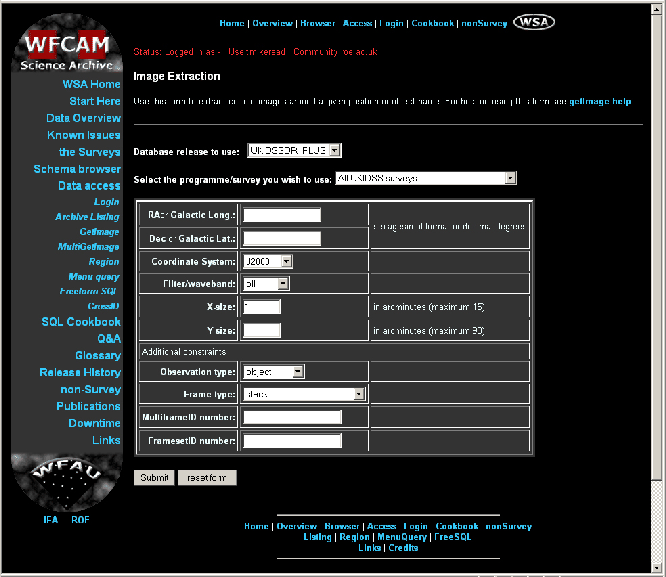Open the ROE link below WFAU logo
This screenshot has height=577, width=666.
point(80,520)
